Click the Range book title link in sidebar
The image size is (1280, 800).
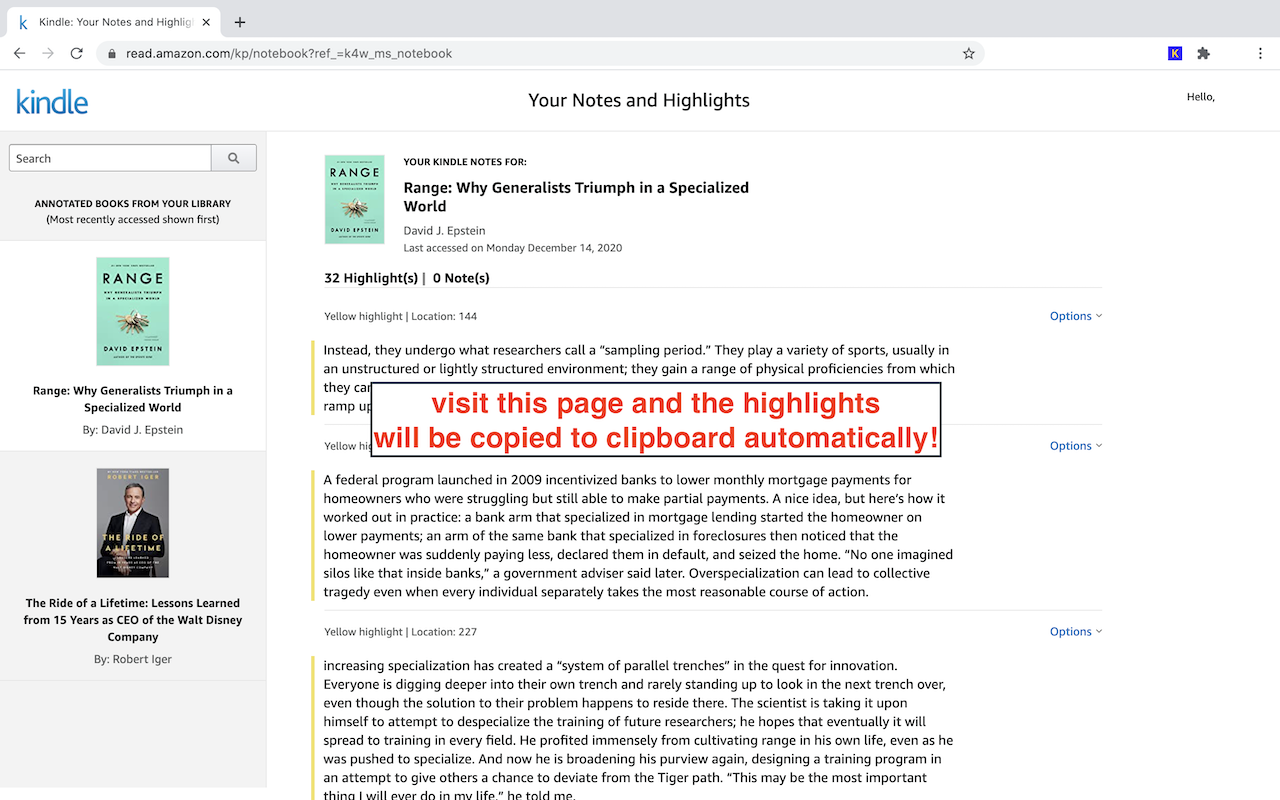(x=132, y=398)
